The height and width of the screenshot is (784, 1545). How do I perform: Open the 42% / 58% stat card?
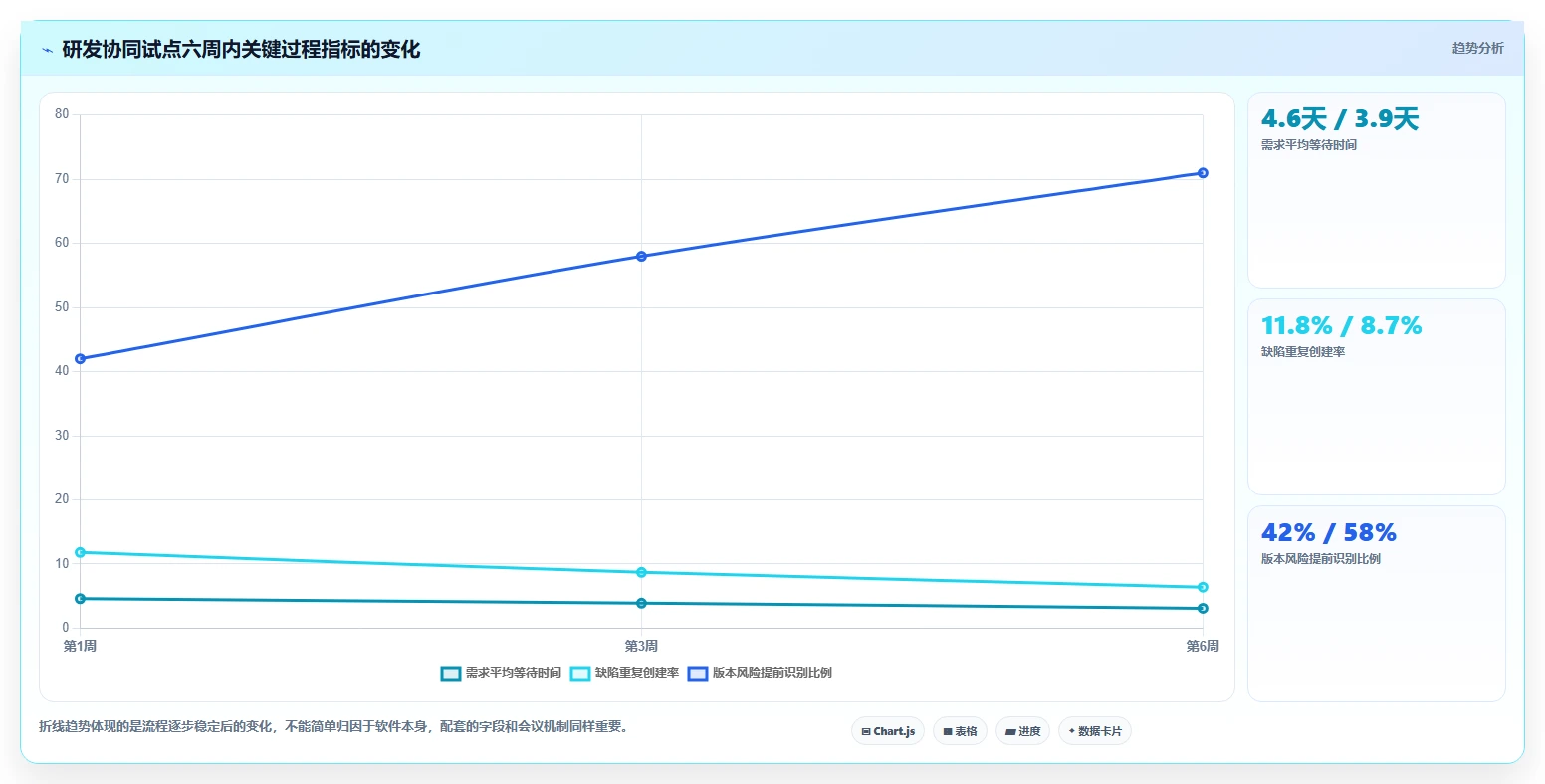(x=1376, y=604)
